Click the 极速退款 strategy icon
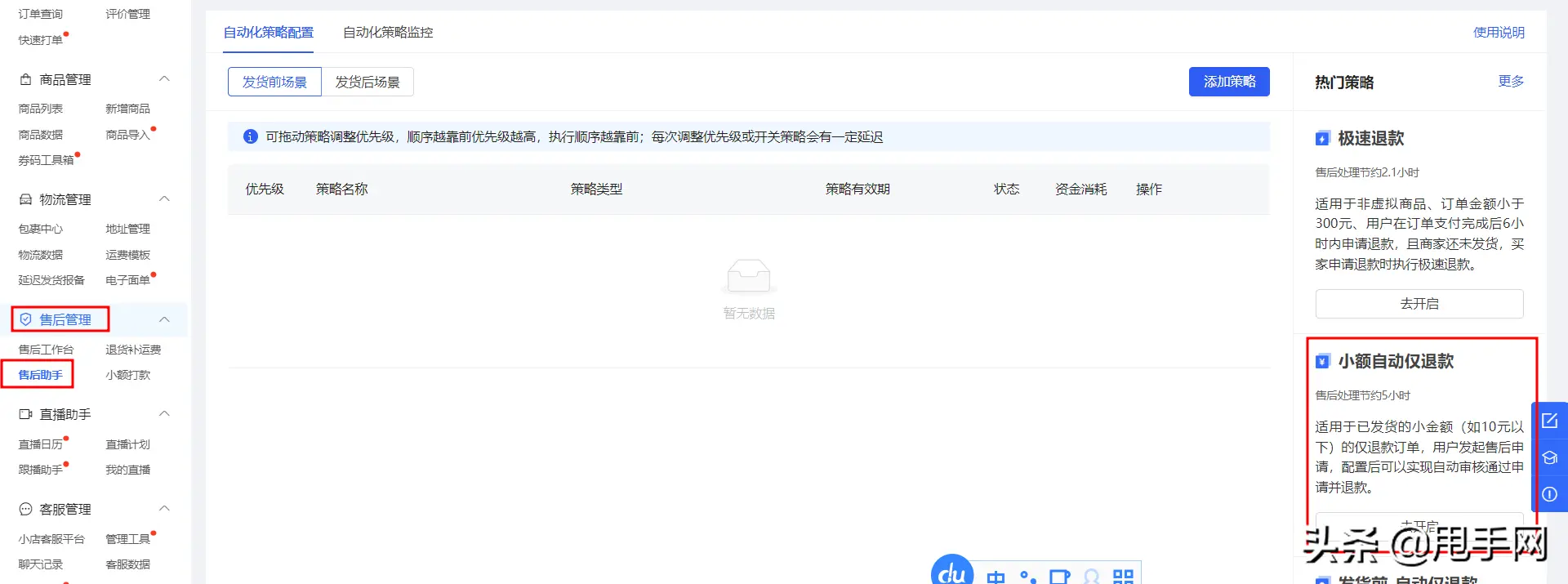Image resolution: width=1568 pixels, height=584 pixels. 1322,139
